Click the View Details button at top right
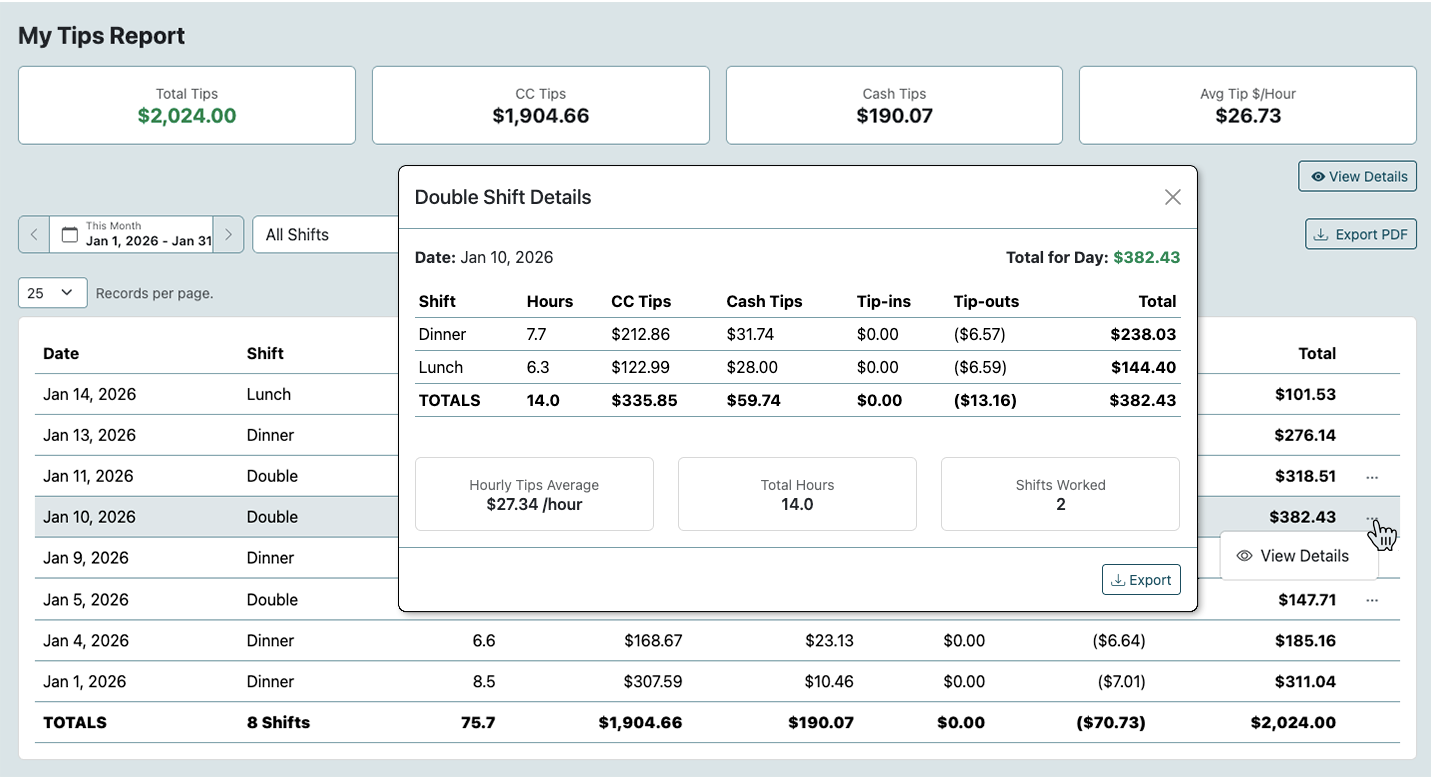Screen dimensions: 1431x778 1357,176
